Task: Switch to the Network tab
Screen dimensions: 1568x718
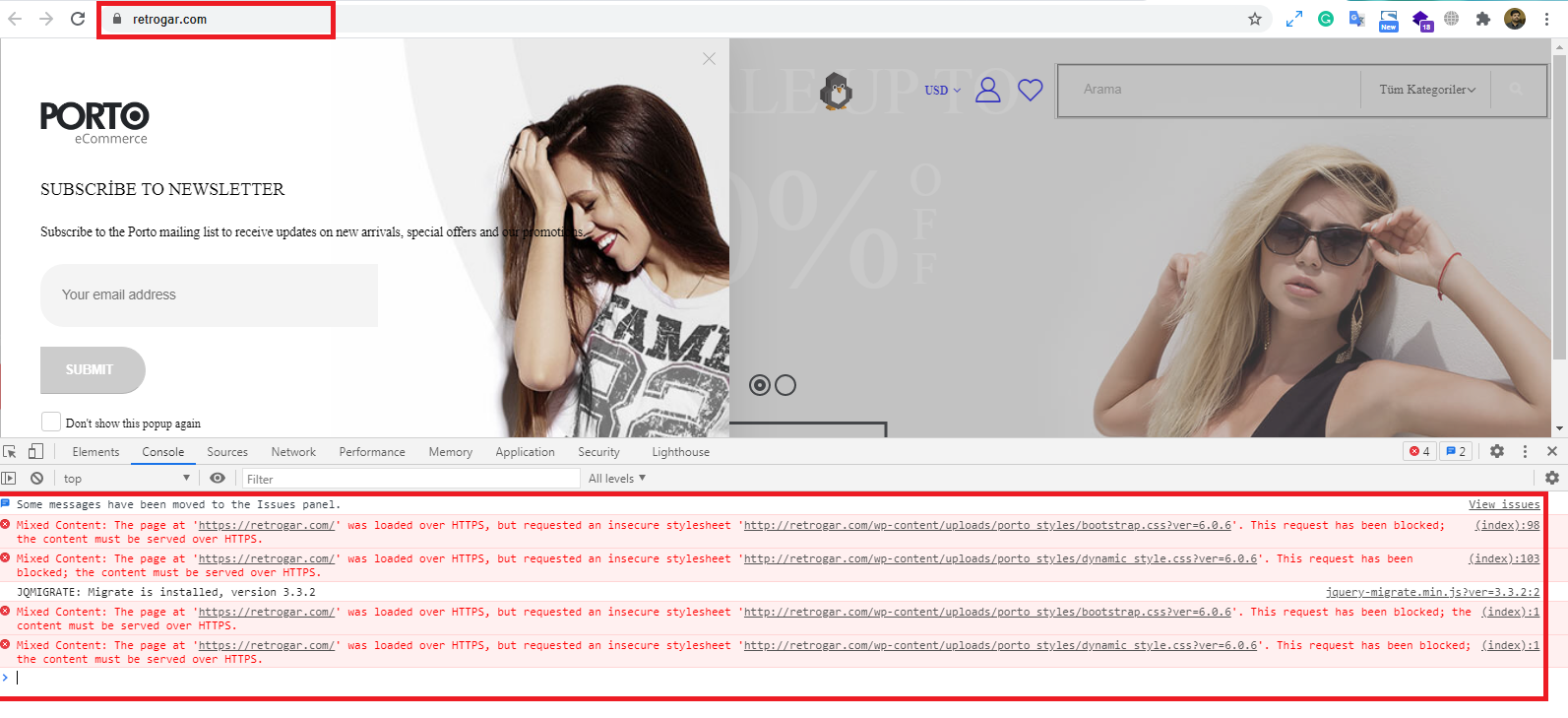Action: pyautogui.click(x=293, y=452)
